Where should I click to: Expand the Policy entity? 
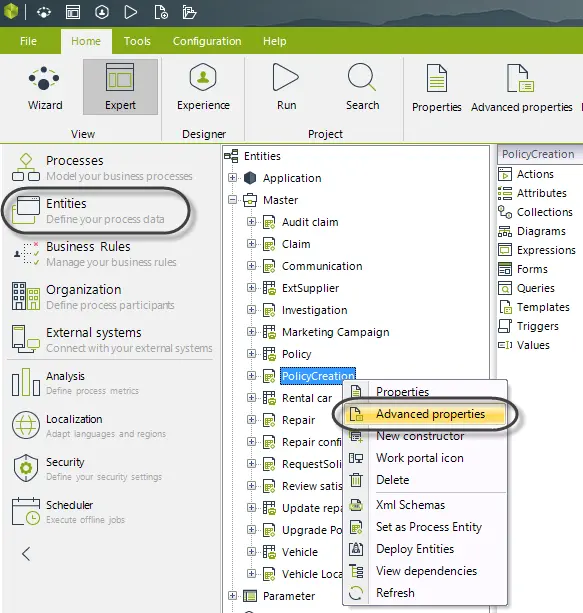pyautogui.click(x=251, y=353)
